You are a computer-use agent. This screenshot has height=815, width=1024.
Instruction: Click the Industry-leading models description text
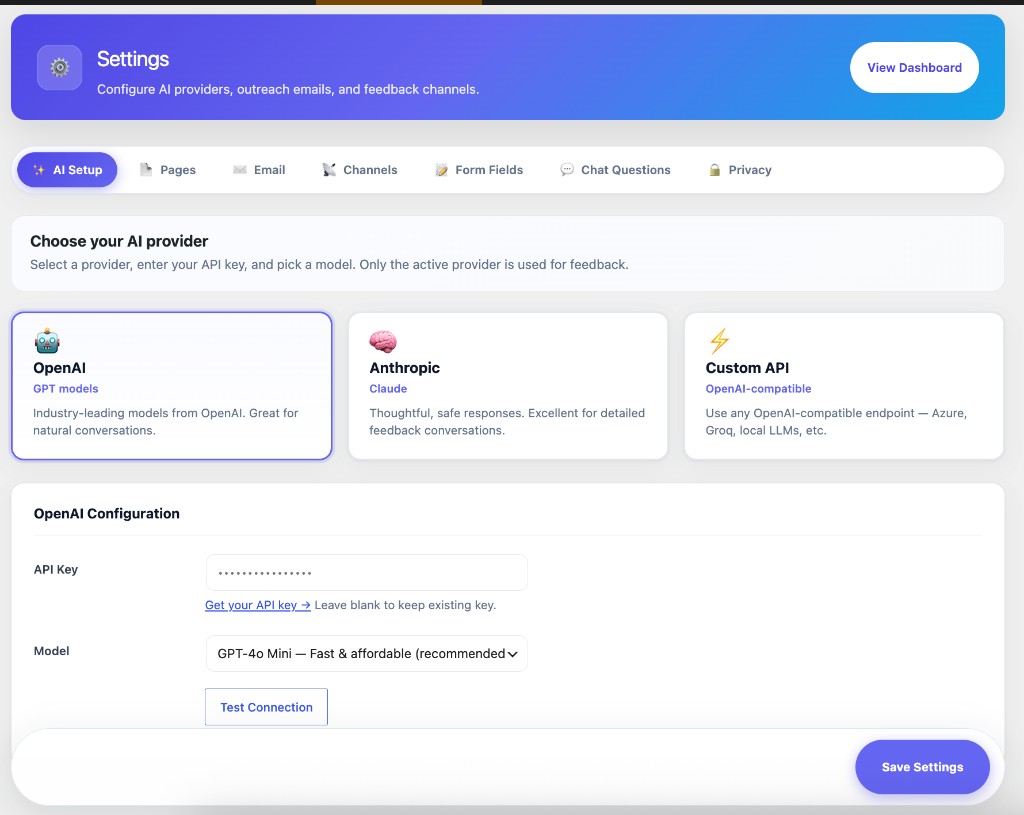click(166, 421)
